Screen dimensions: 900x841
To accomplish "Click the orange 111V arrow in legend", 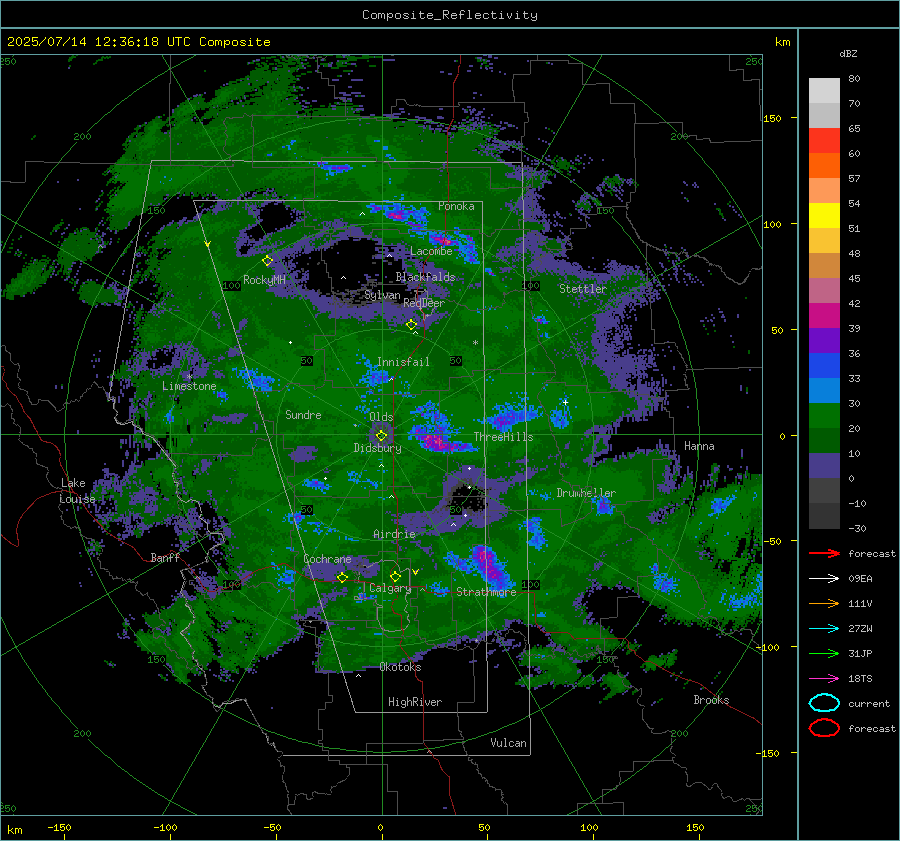I will (824, 603).
